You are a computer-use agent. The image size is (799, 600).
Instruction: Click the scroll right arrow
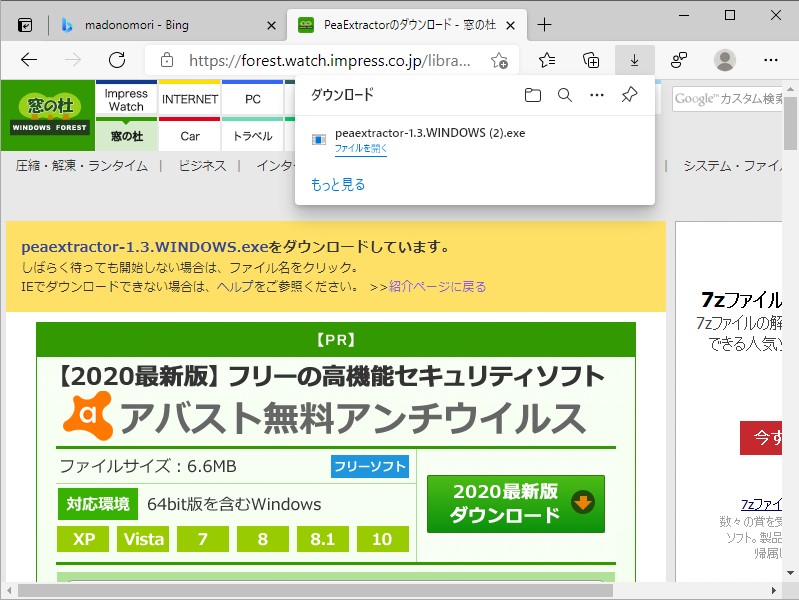774,590
